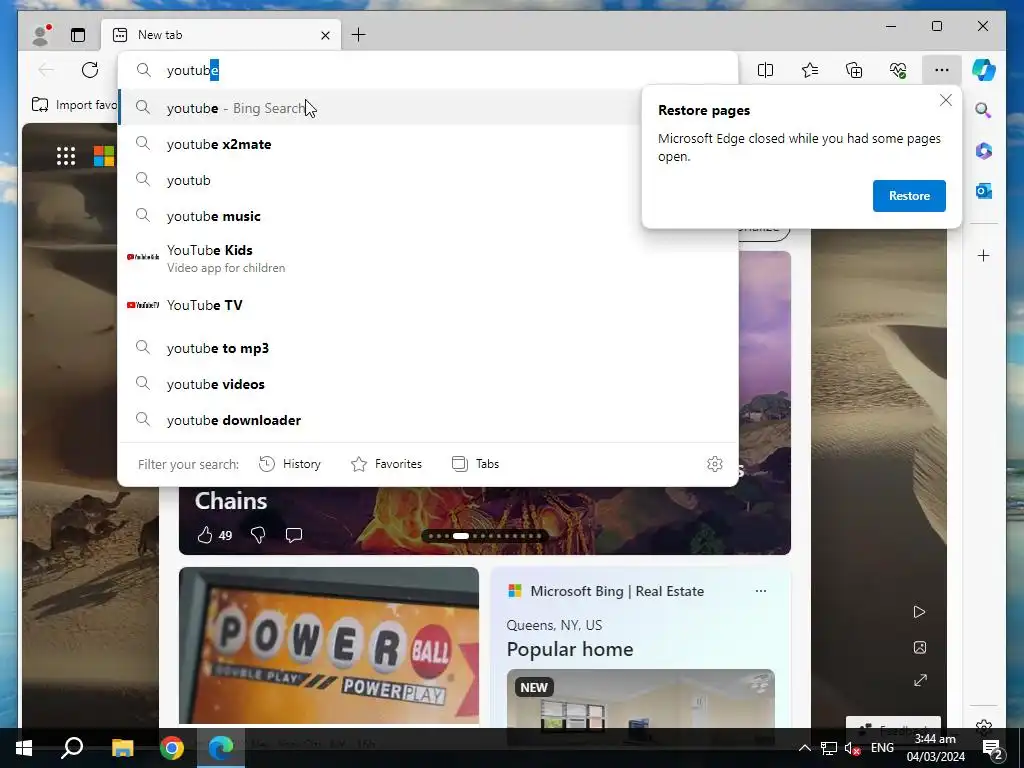The width and height of the screenshot is (1024, 768).
Task: Open Collections icon
Action: pyautogui.click(x=854, y=70)
